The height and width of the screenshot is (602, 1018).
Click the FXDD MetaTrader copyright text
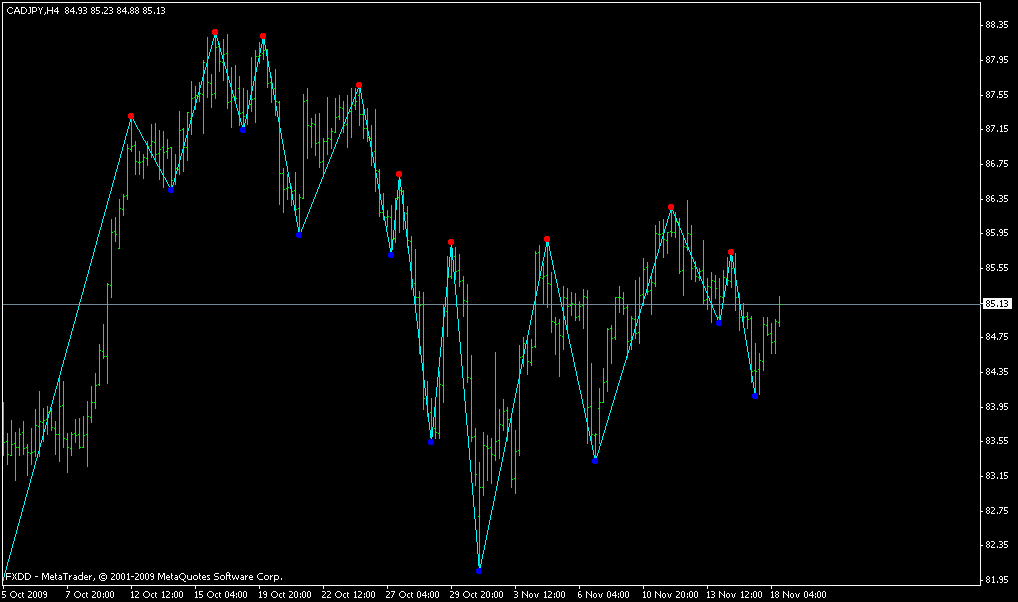tap(144, 576)
